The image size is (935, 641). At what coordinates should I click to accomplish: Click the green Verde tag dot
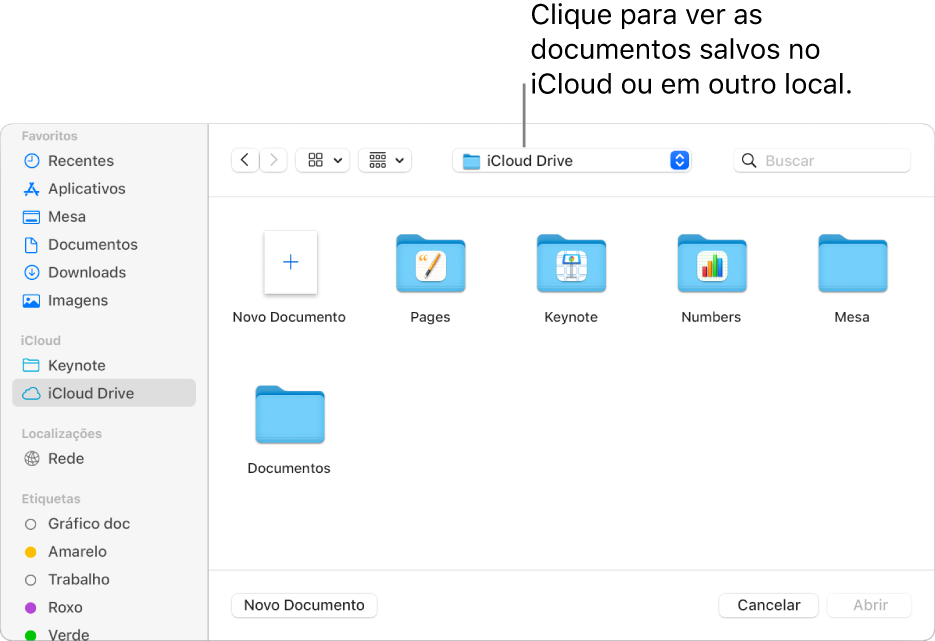(30, 635)
